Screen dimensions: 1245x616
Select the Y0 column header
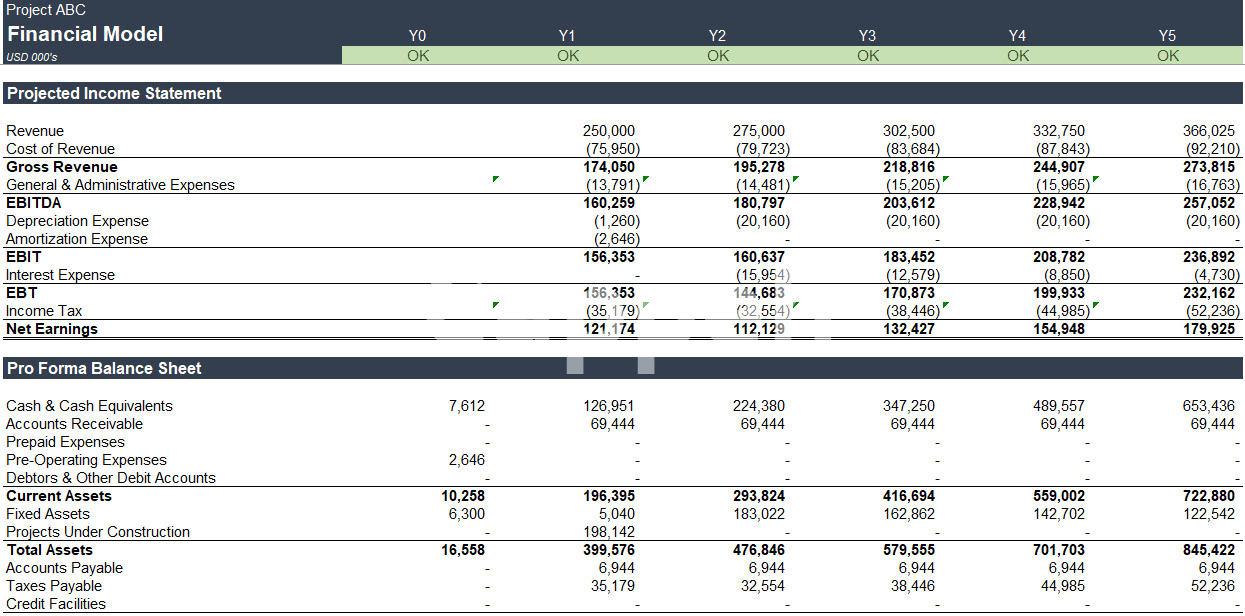coord(418,36)
